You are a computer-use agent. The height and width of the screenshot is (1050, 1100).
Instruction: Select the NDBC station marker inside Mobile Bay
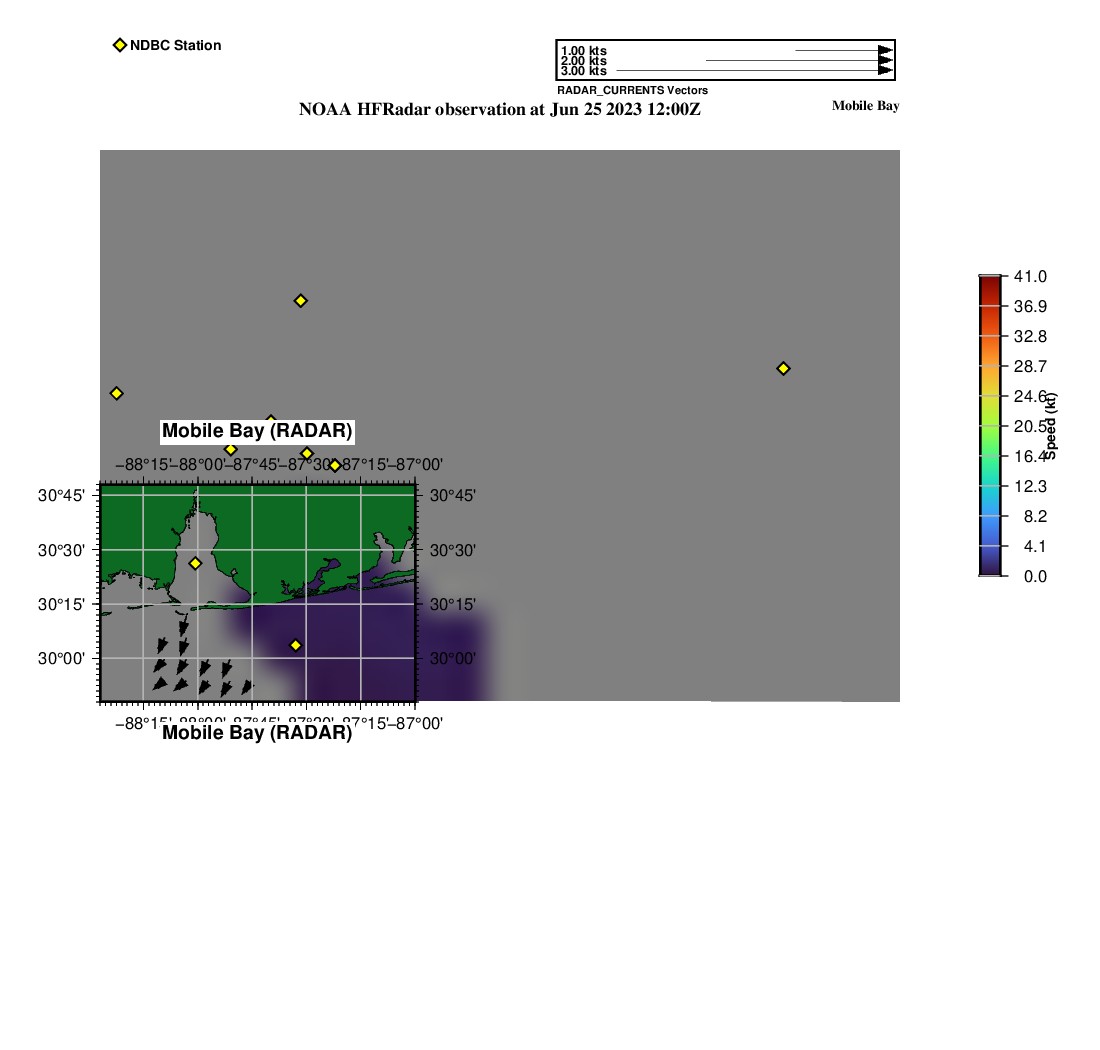(x=196, y=564)
